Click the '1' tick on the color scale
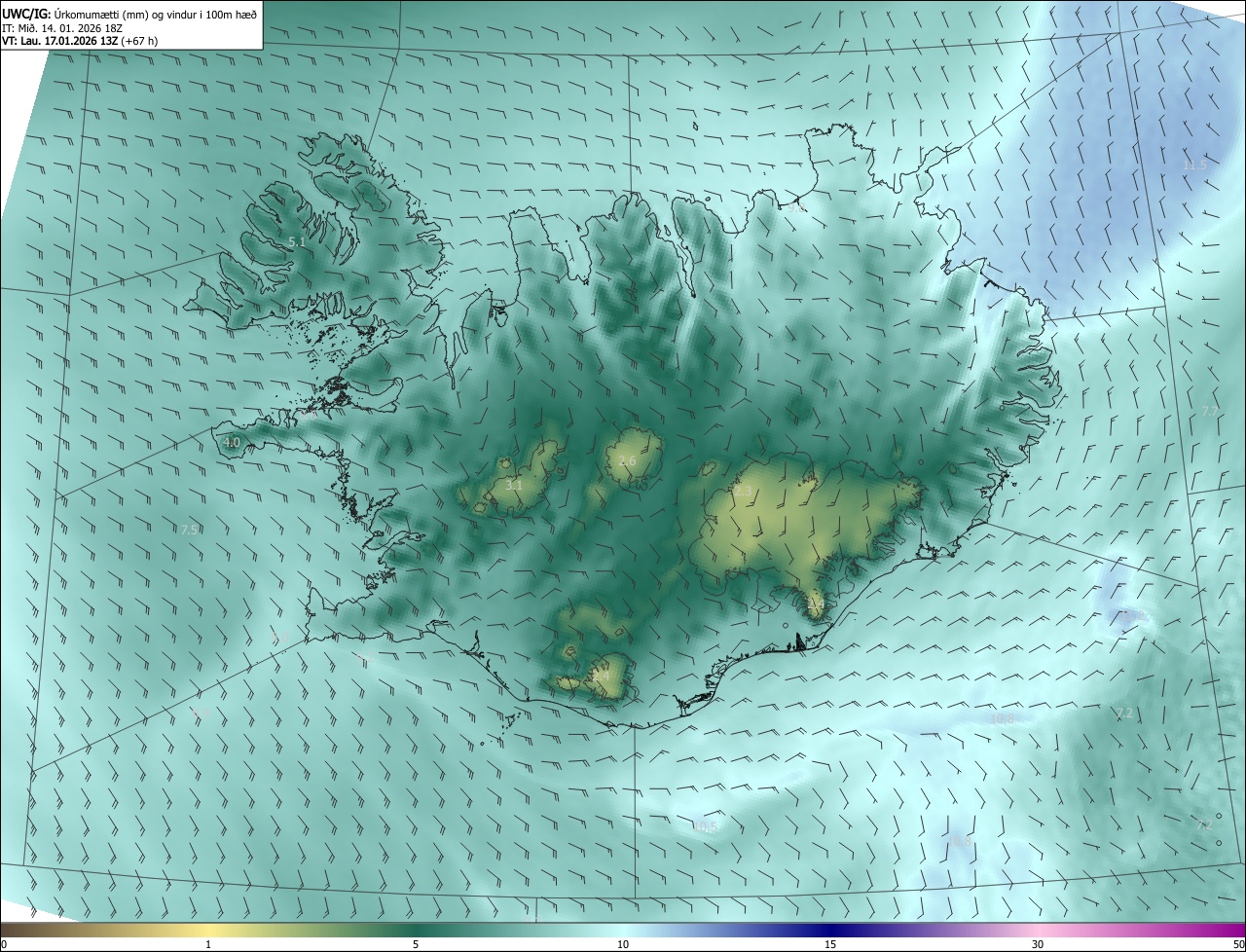Screen dimensions: 1246x952 pos(208,945)
